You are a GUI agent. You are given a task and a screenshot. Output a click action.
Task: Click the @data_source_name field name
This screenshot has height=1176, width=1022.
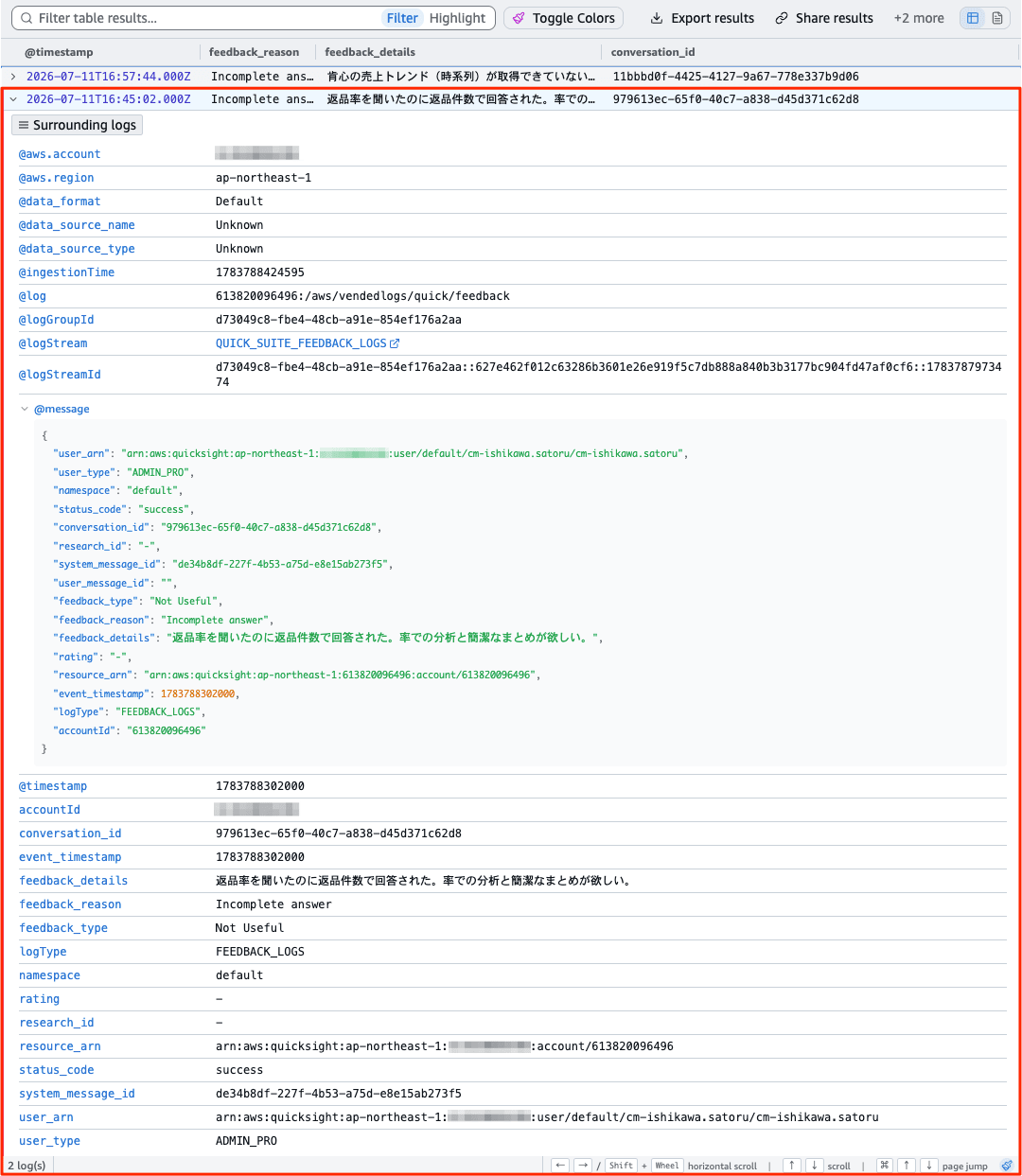[77, 225]
